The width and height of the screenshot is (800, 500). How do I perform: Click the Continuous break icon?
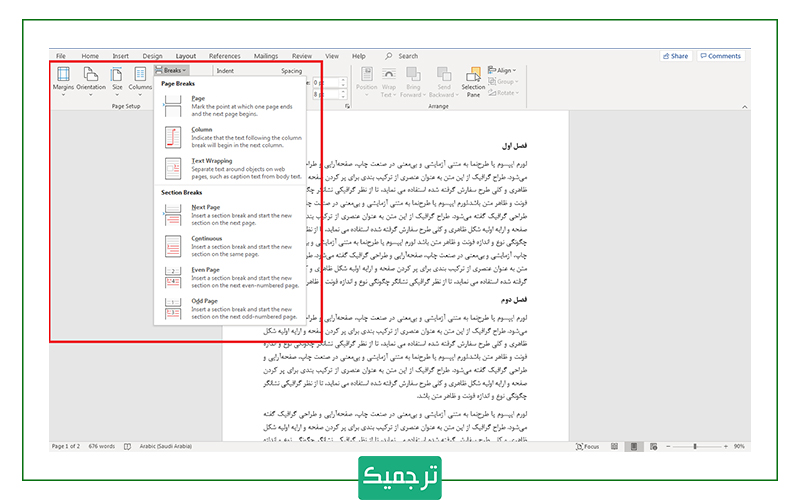click(x=173, y=246)
